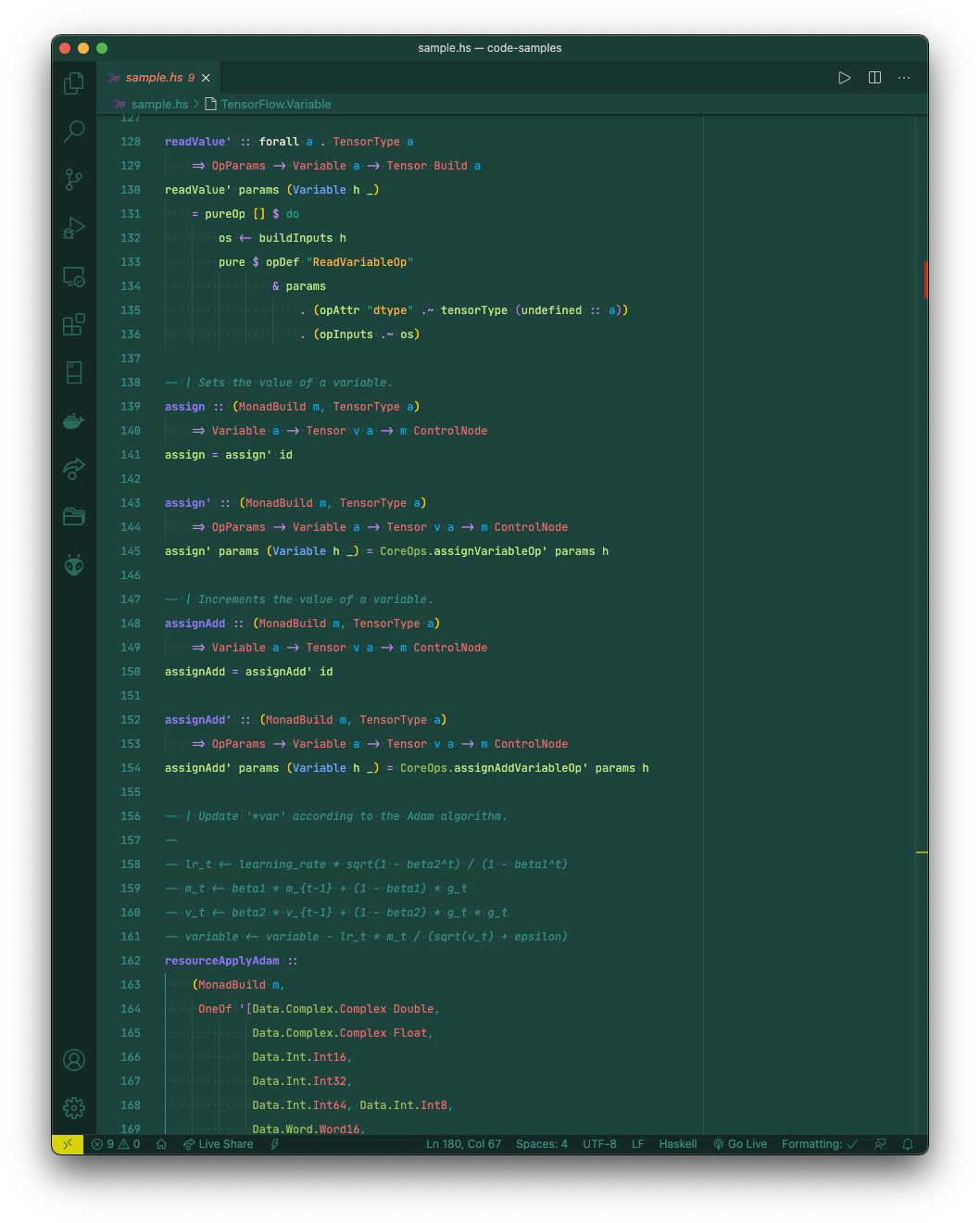Toggle the remote connection indicator
The image size is (980, 1223).
67,1143
